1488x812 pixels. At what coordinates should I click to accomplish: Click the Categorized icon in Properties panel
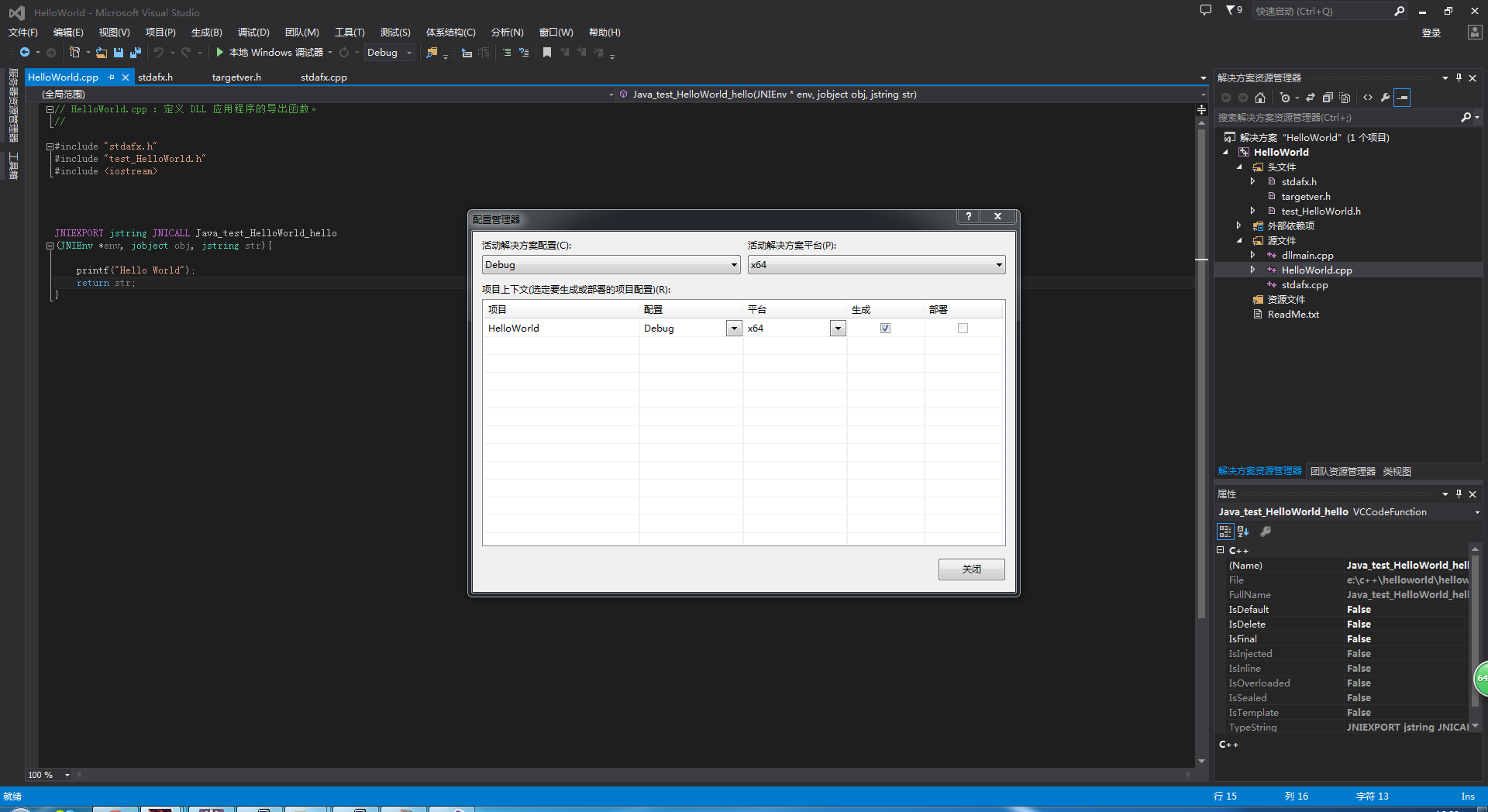(x=1225, y=532)
